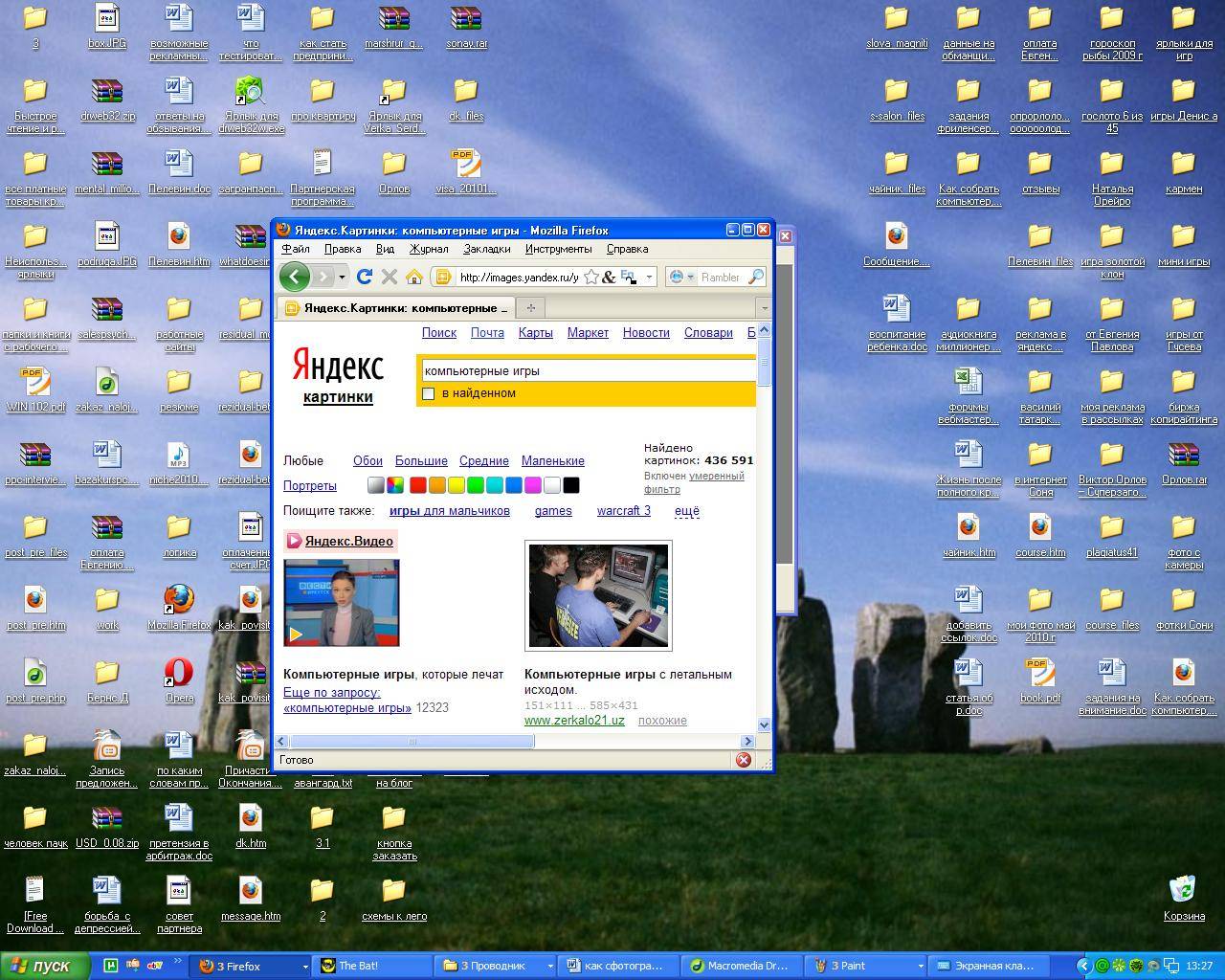Click the site identity icon in address bar

click(442, 277)
